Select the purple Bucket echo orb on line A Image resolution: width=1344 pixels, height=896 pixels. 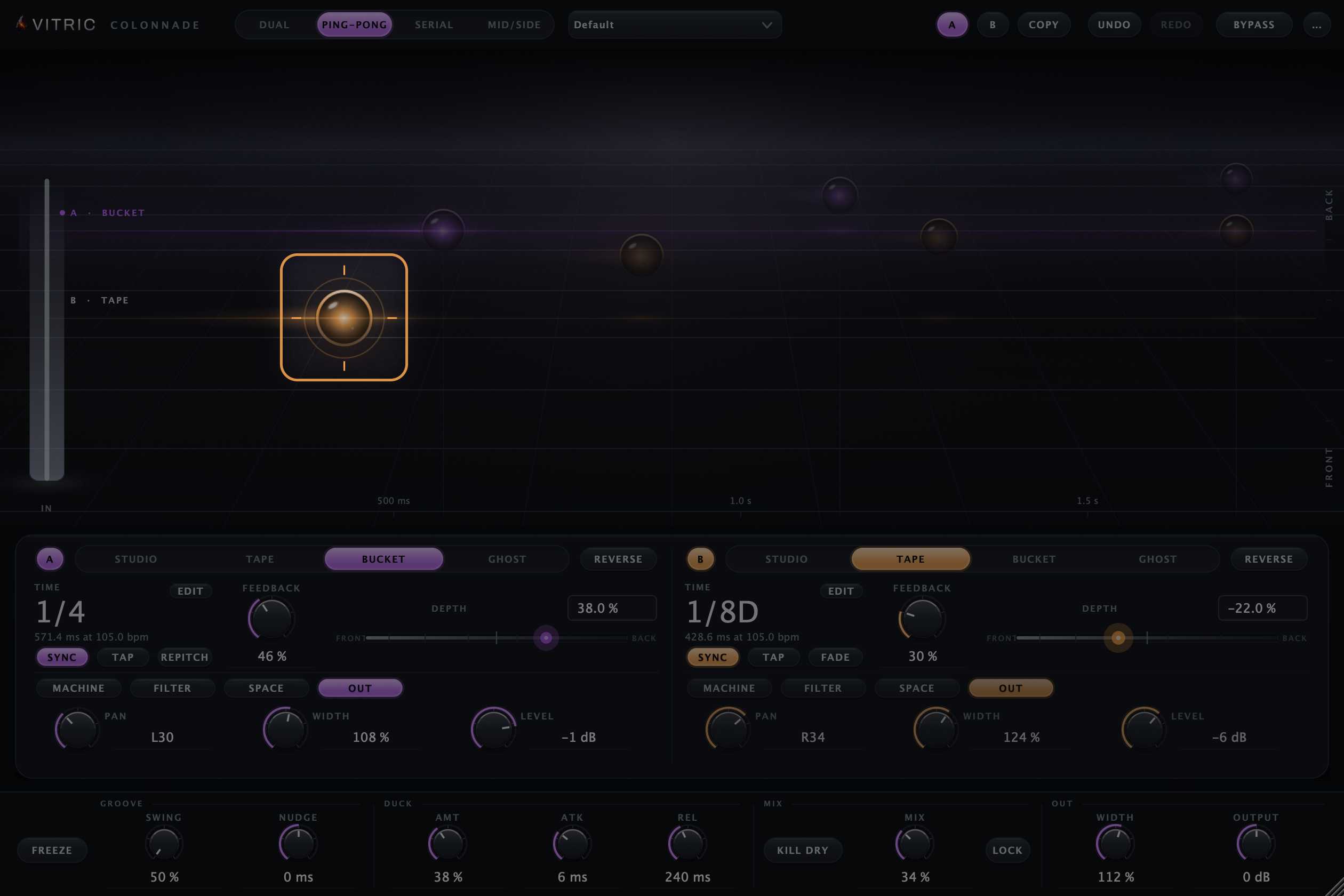(443, 230)
